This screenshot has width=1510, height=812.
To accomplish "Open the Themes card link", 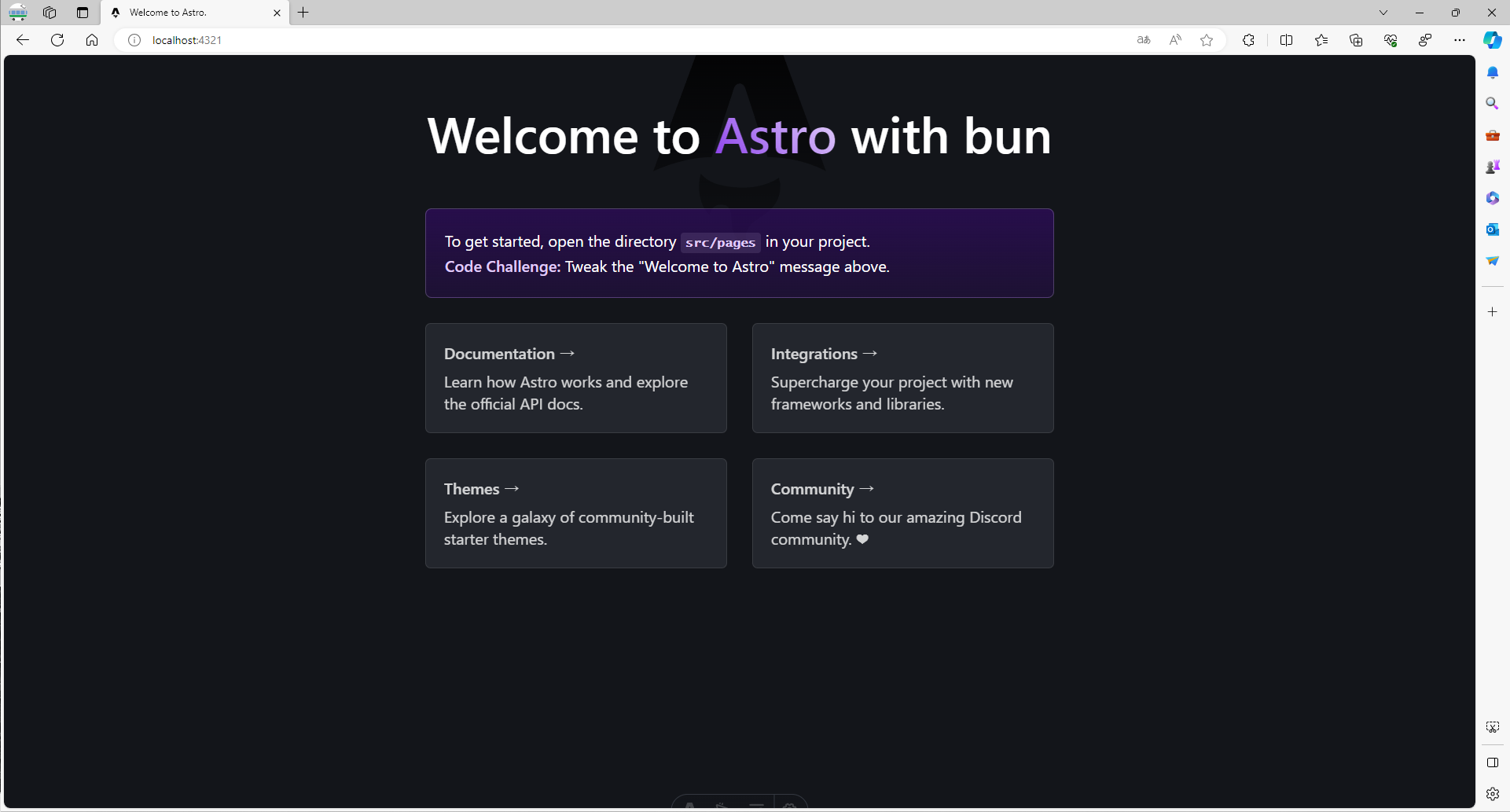I will (x=576, y=513).
